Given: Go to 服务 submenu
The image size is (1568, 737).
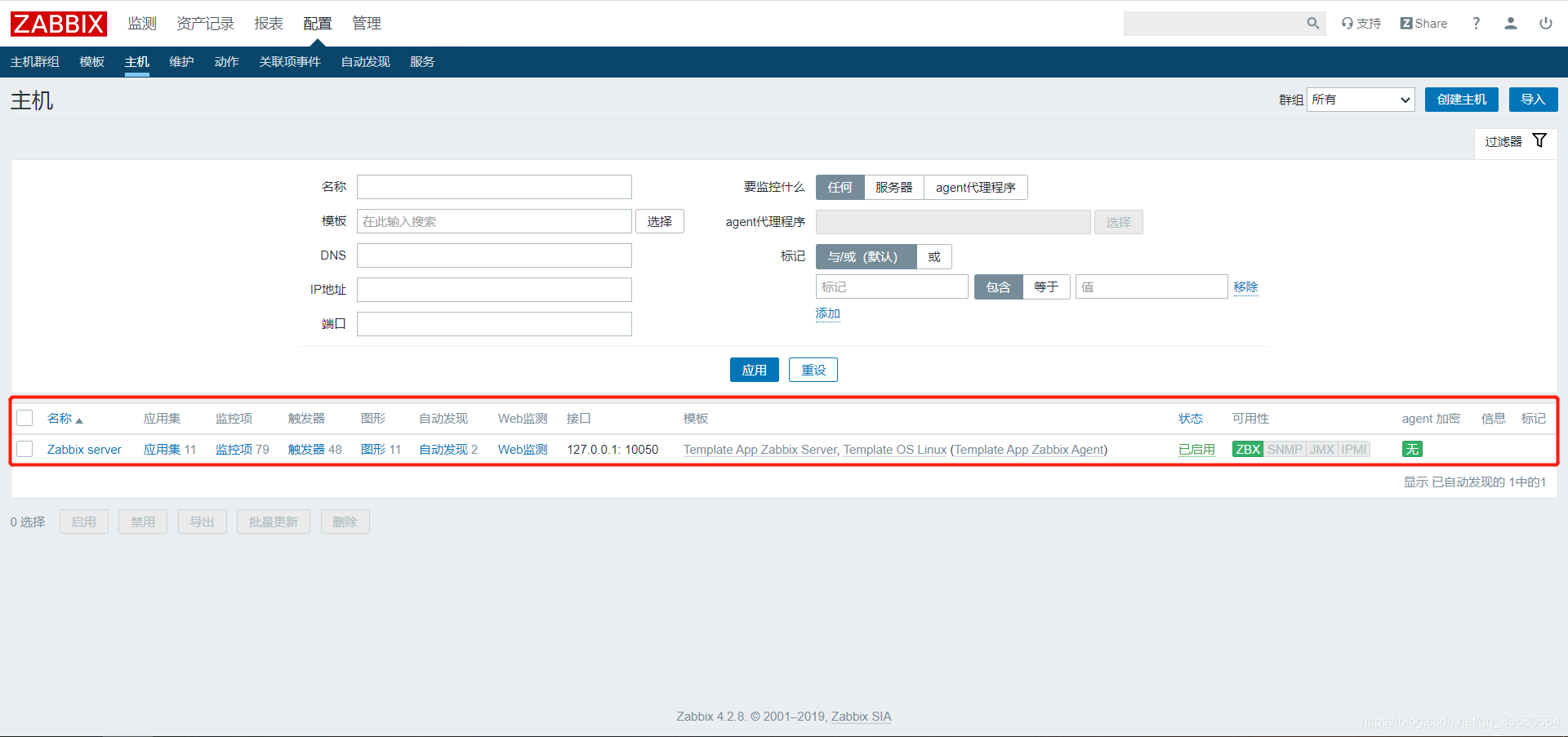Looking at the screenshot, I should pos(422,62).
